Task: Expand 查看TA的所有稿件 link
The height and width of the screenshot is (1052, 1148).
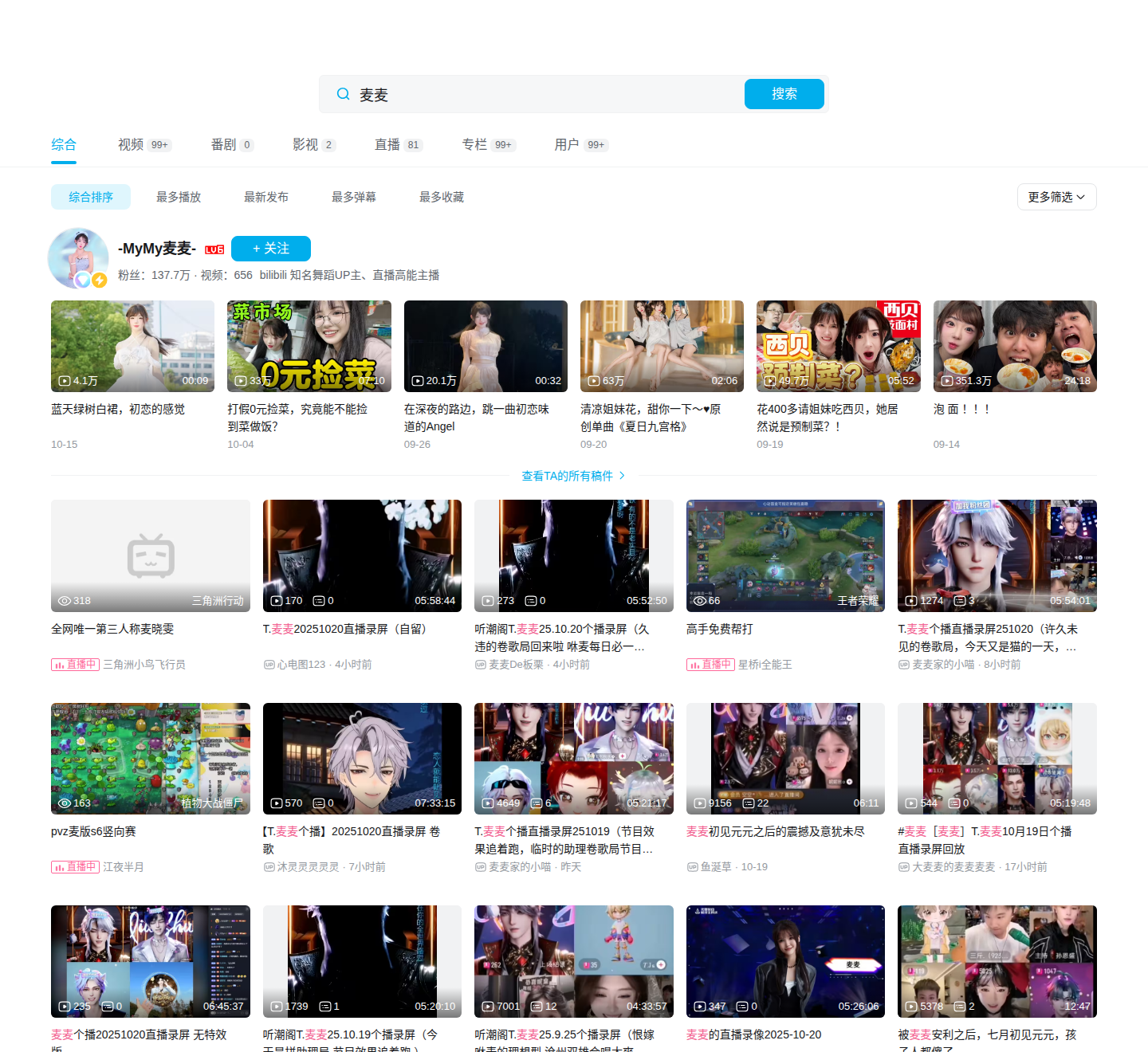Action: pyautogui.click(x=573, y=476)
